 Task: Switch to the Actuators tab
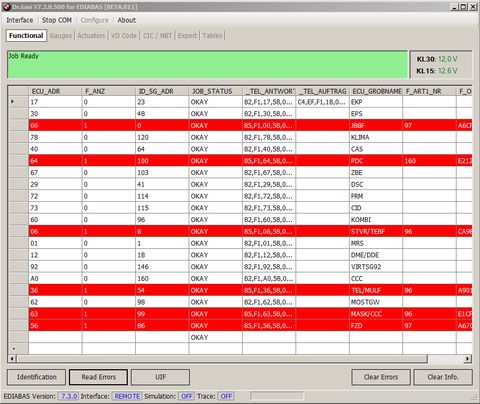coord(91,36)
